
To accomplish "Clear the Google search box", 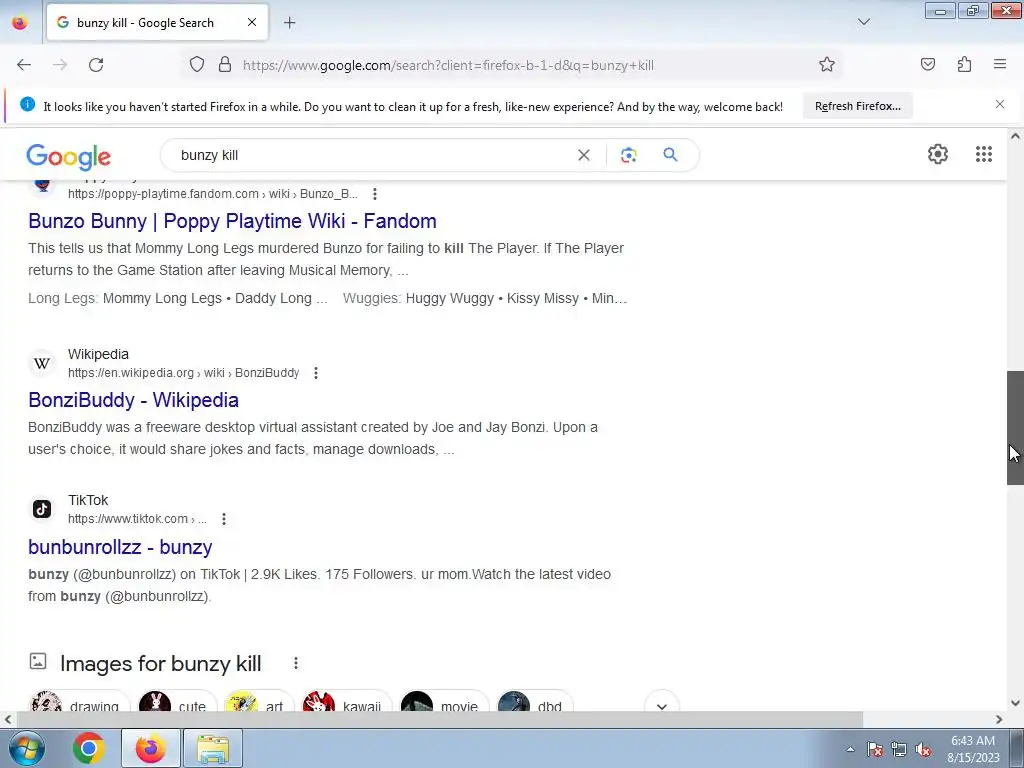I will click(x=584, y=155).
